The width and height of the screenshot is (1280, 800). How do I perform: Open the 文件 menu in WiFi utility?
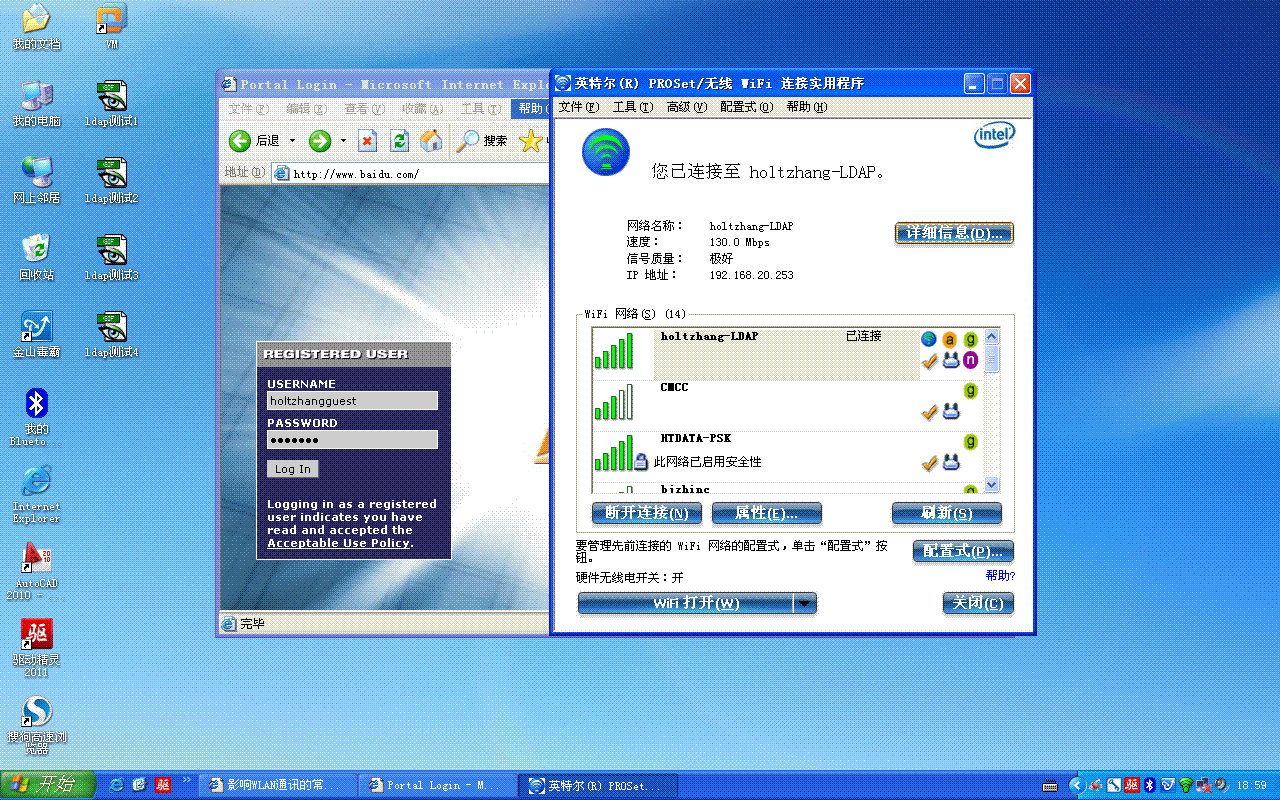coord(578,107)
